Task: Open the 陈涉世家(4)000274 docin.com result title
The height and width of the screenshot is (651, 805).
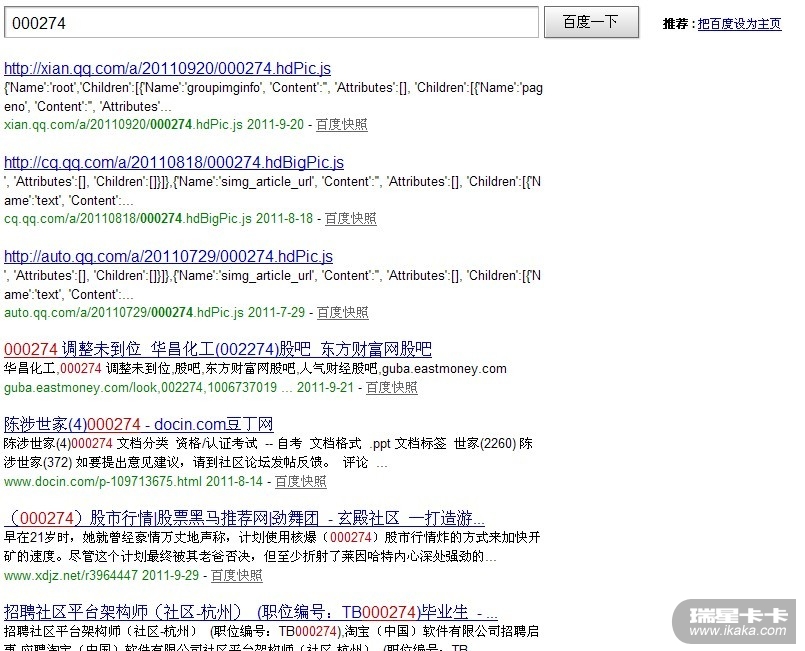Action: tap(138, 425)
